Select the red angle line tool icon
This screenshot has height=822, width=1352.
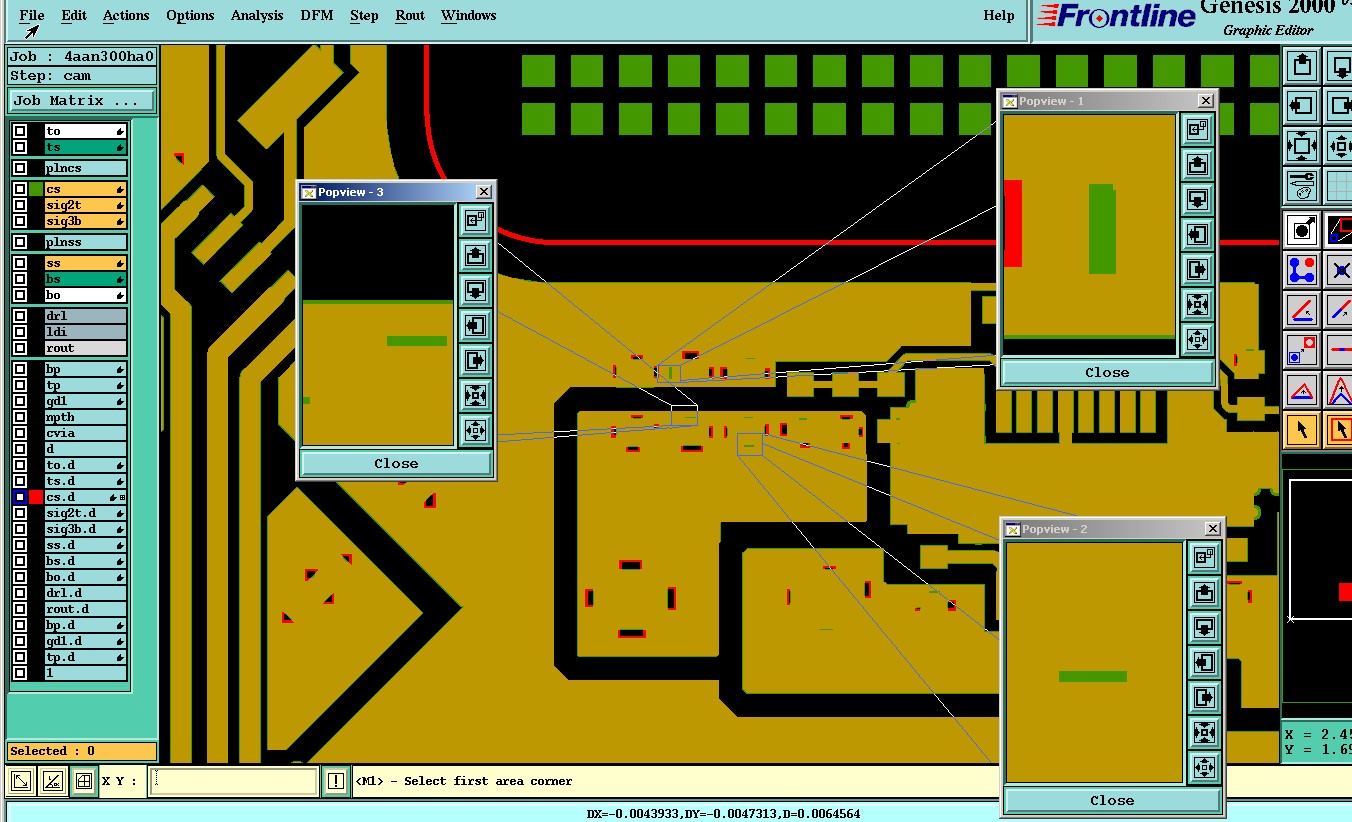(x=1301, y=310)
